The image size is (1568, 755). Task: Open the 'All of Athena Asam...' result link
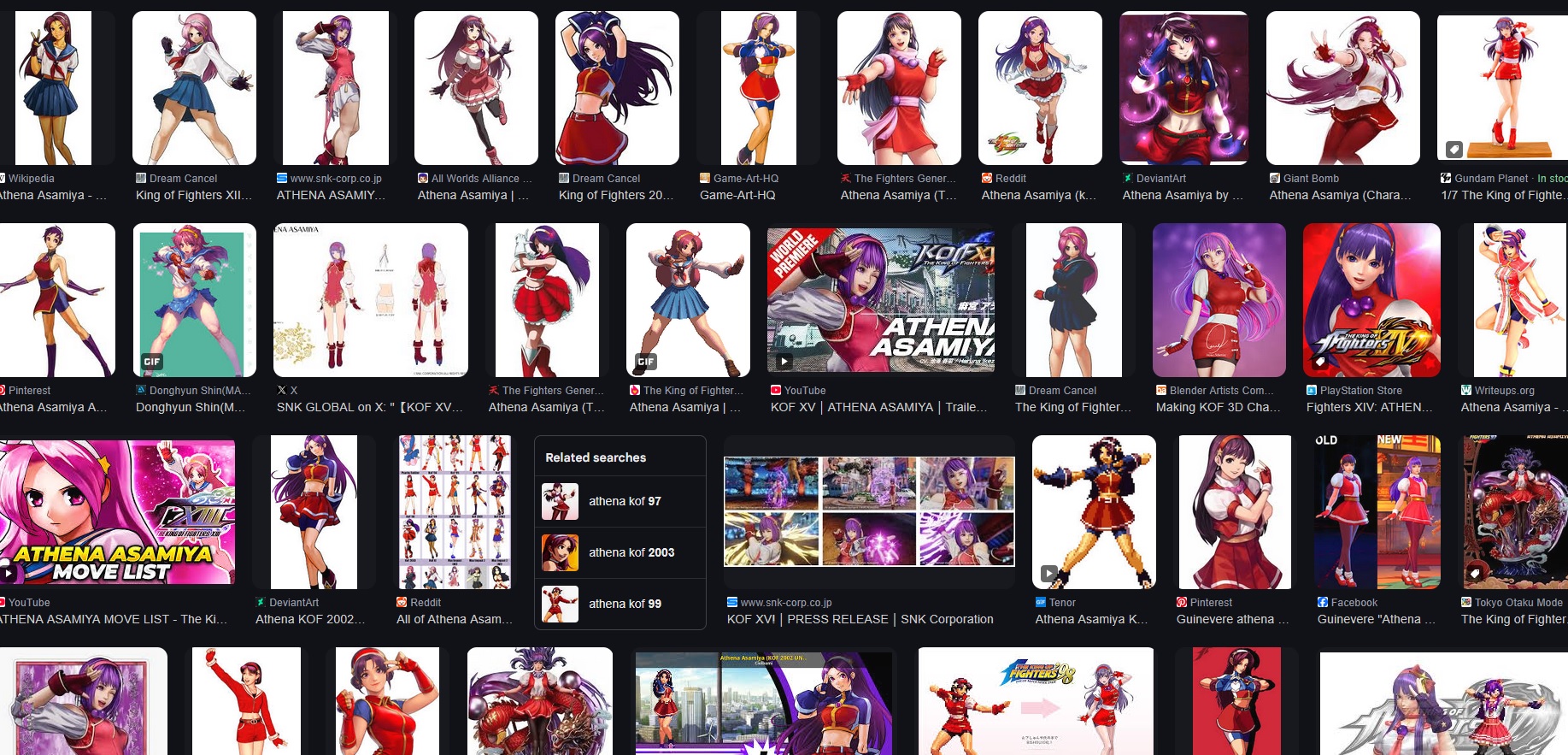455,619
